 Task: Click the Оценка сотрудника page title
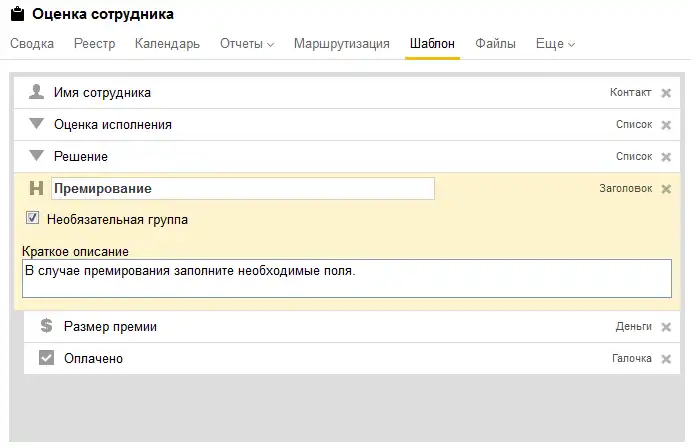[103, 14]
